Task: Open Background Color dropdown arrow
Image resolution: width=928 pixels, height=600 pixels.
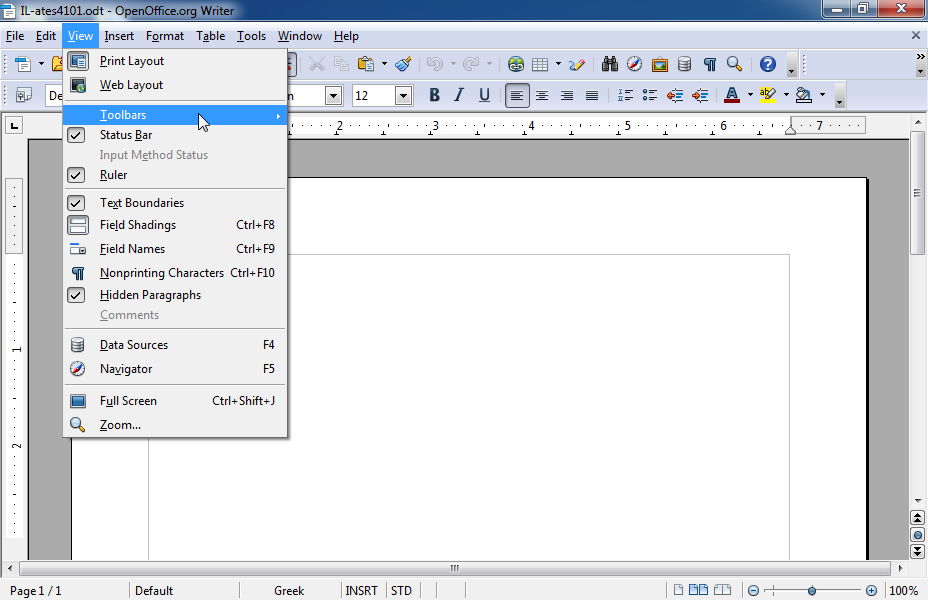Action: click(822, 95)
